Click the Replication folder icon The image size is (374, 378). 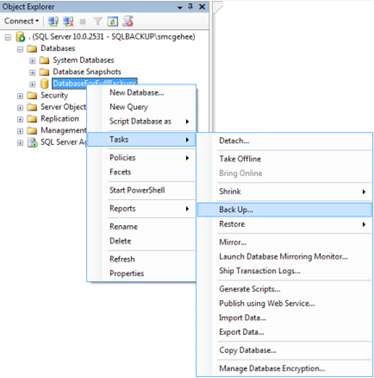32,119
